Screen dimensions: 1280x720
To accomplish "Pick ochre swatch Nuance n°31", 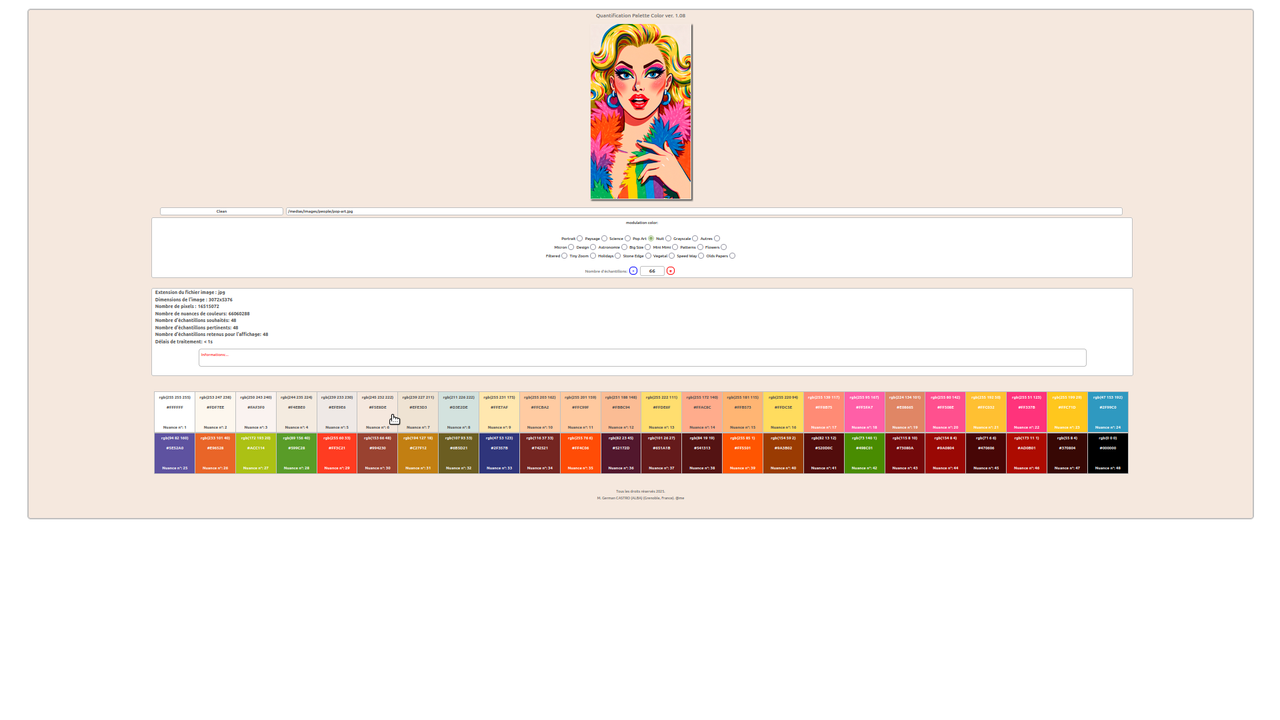I will coord(418,453).
